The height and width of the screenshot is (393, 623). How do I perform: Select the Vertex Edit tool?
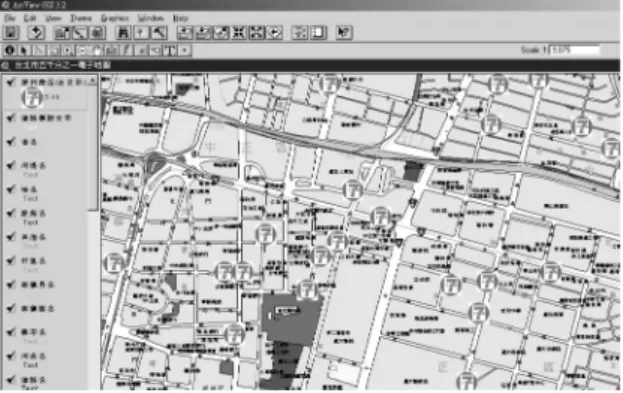click(39, 50)
